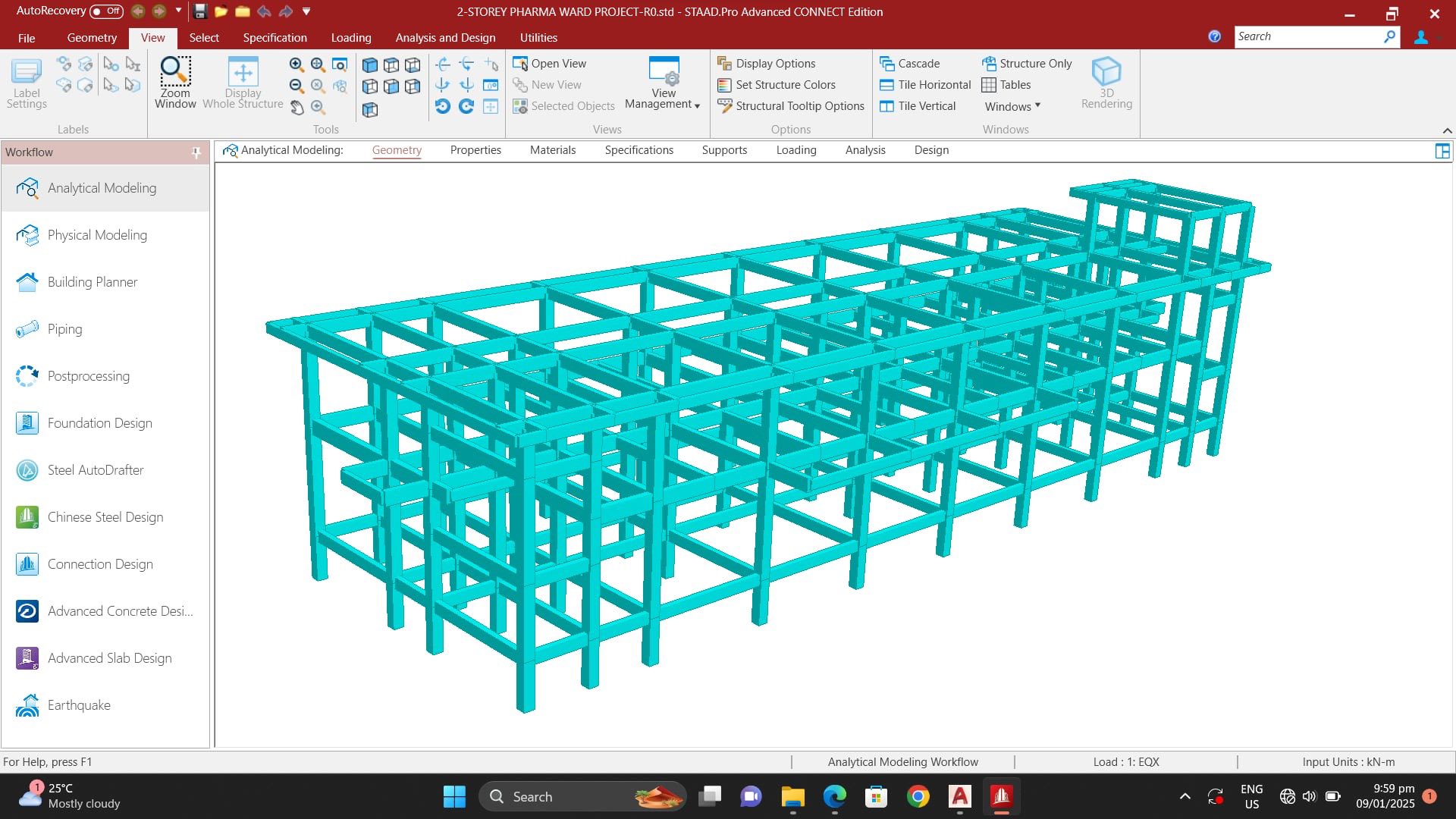
Task: Open 3D Rendering view
Action: pos(1106,82)
